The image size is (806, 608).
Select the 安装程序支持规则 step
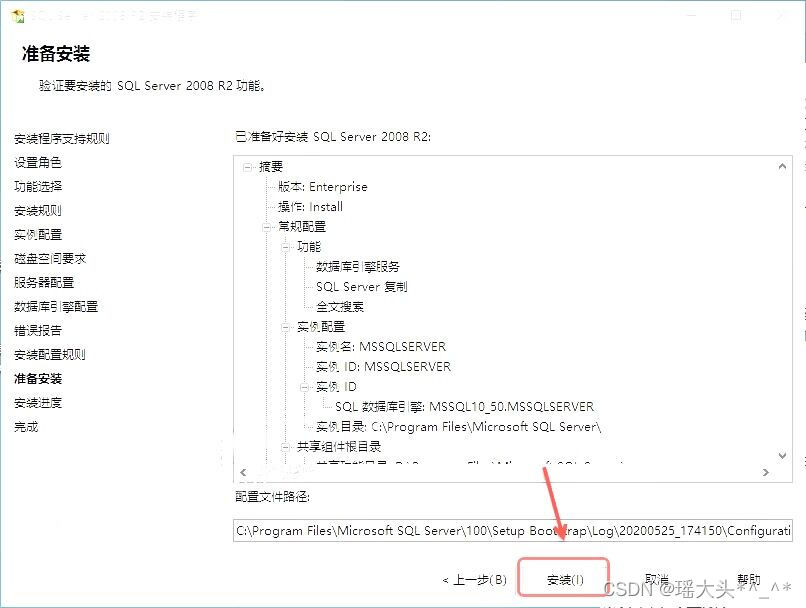62,138
